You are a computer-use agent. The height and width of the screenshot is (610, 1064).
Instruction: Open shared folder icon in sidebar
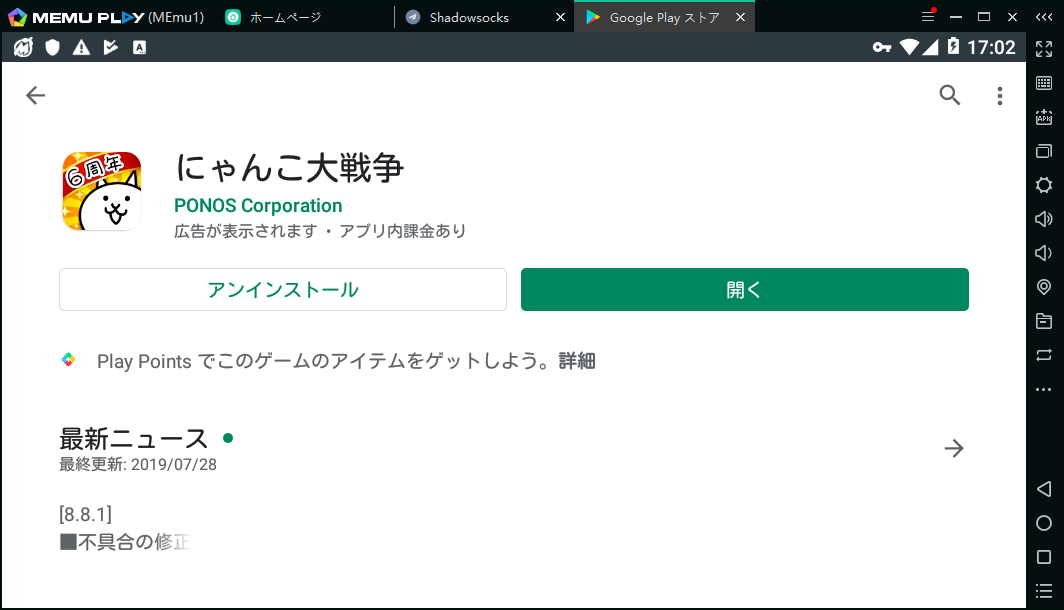coord(1044,321)
